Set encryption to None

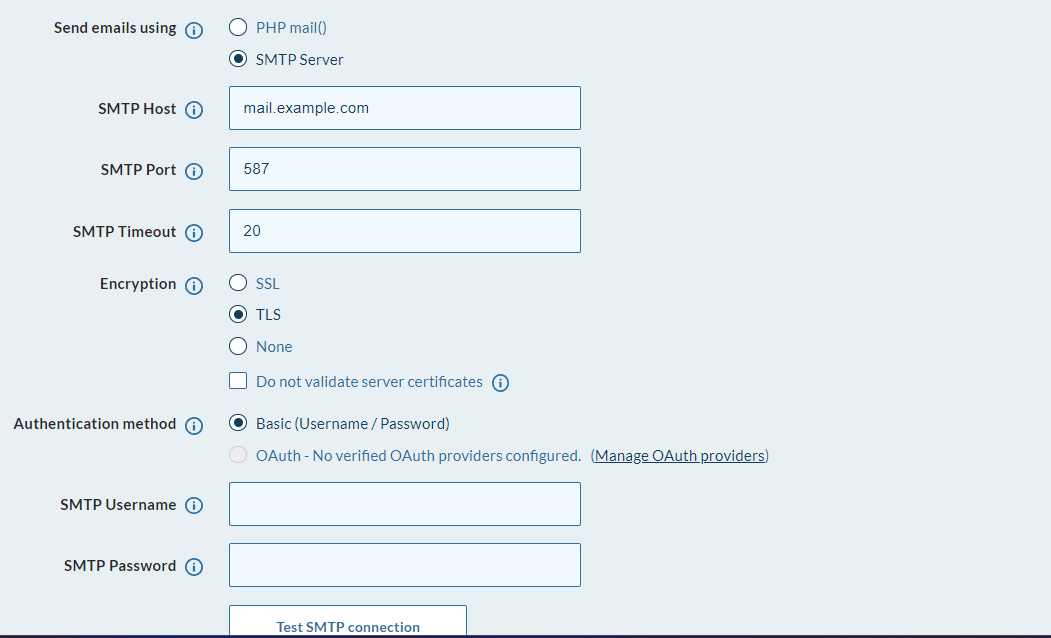(238, 346)
